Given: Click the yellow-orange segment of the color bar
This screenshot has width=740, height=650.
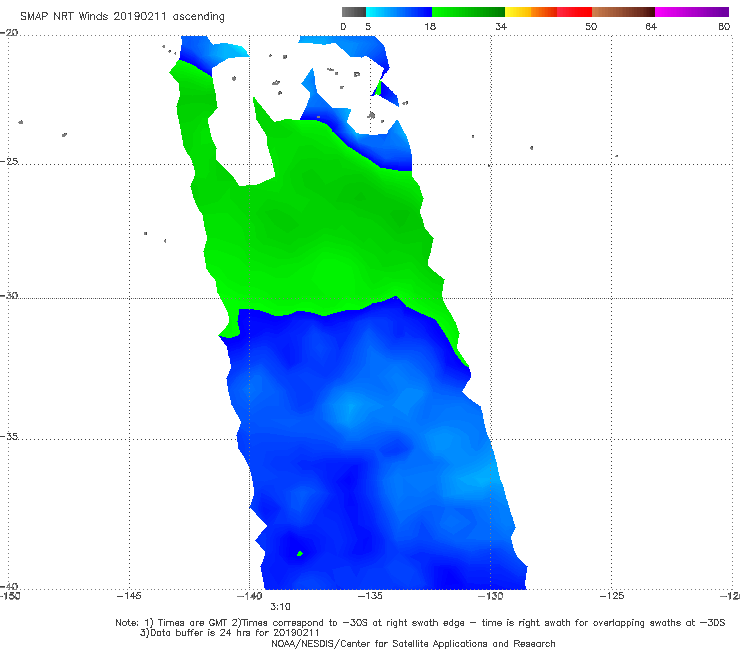Looking at the screenshot, I should tap(531, 12).
